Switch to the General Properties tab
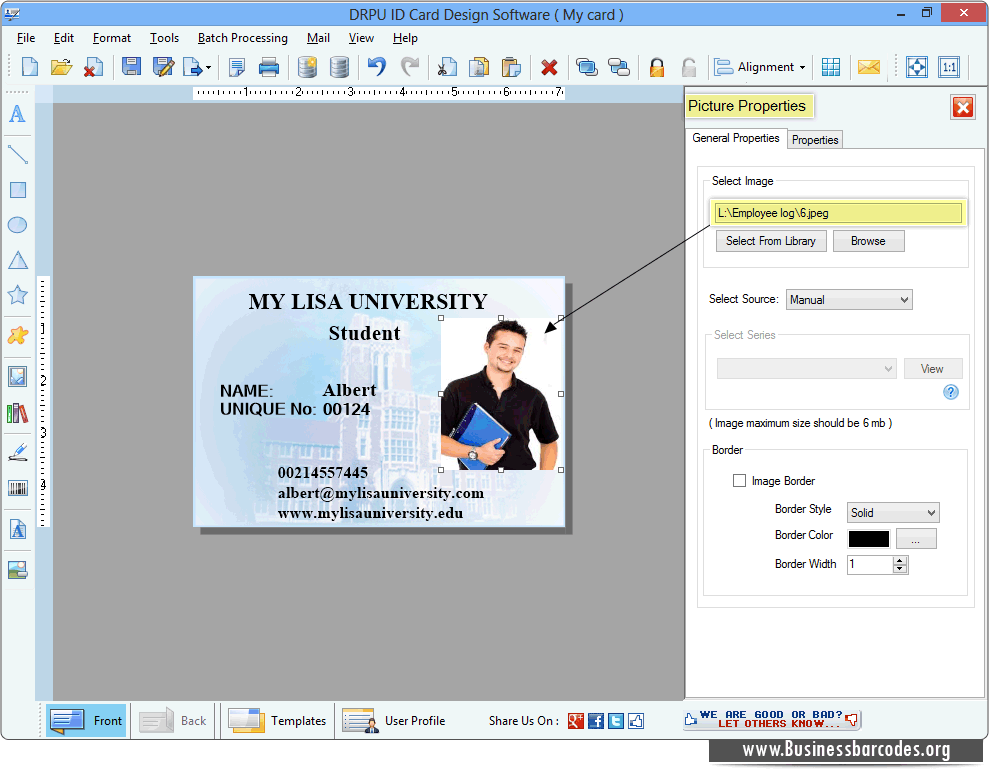 tap(735, 138)
